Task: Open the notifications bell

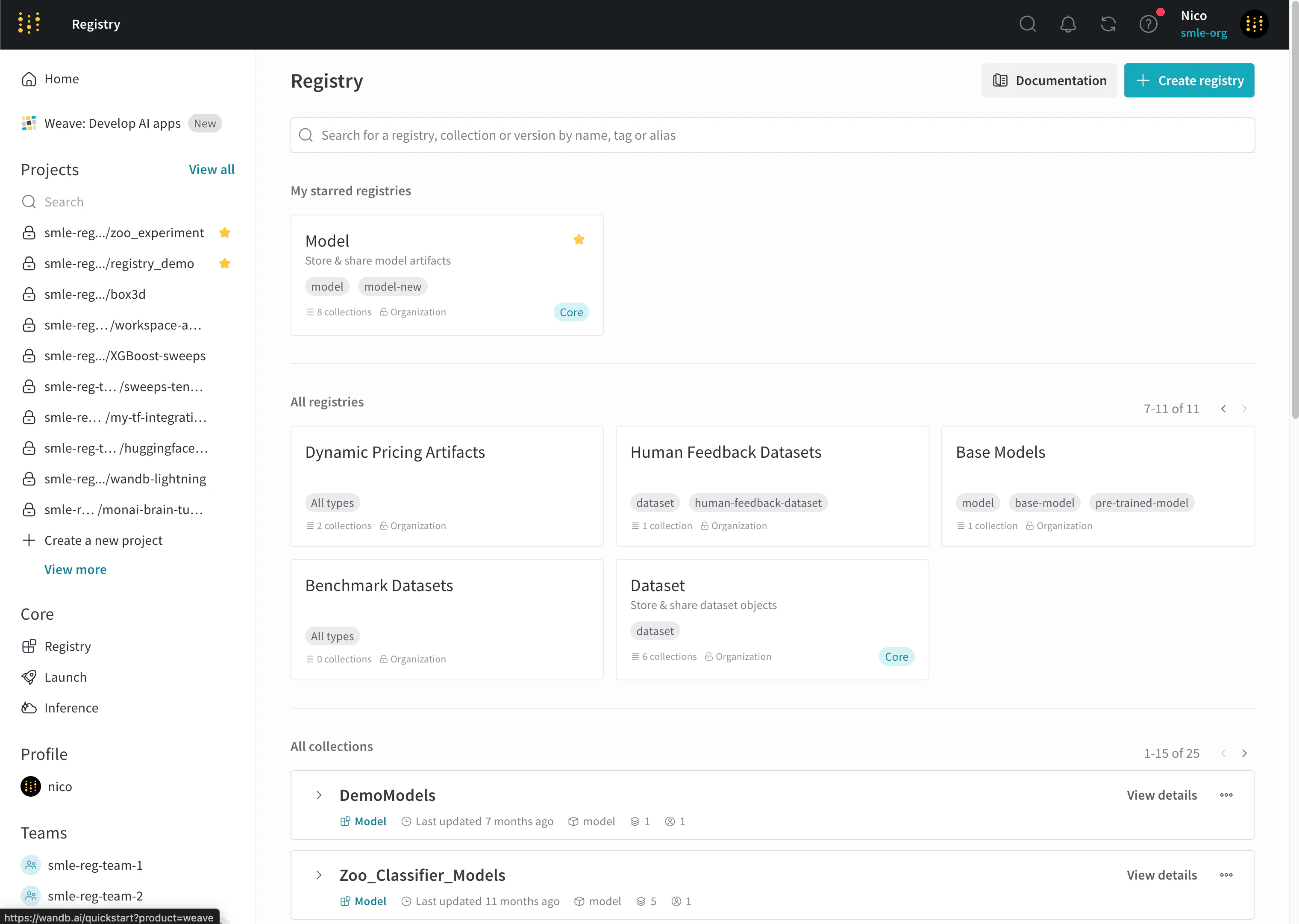Action: (1067, 24)
